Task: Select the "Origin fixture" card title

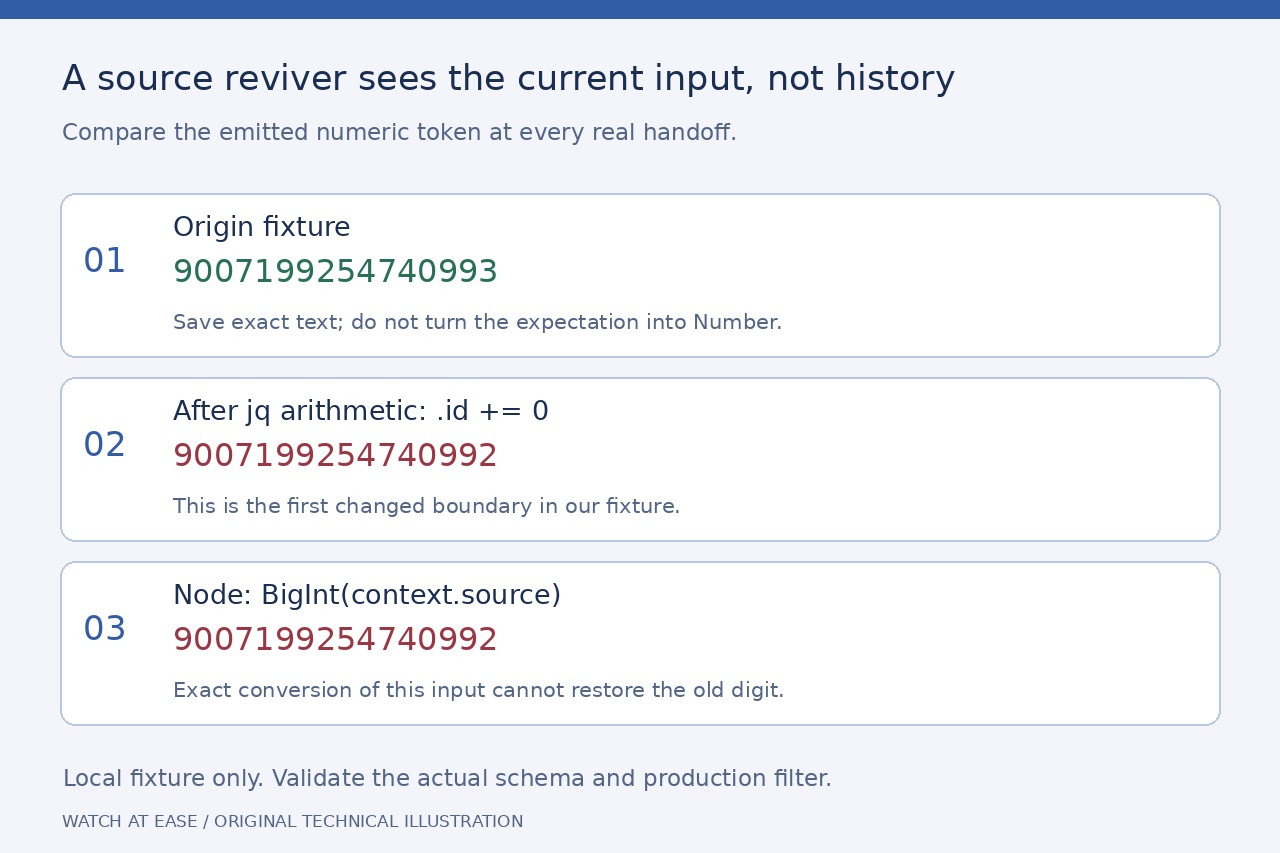Action: coord(262,227)
